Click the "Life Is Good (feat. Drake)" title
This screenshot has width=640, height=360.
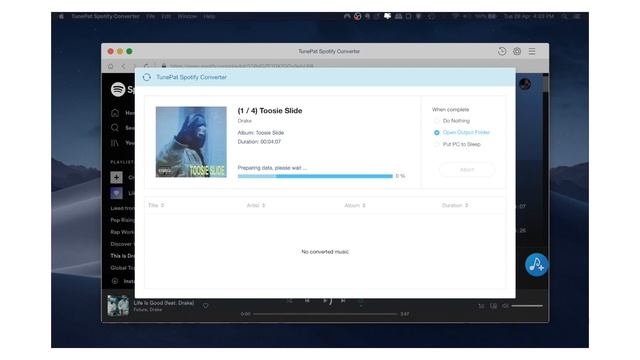tap(164, 303)
